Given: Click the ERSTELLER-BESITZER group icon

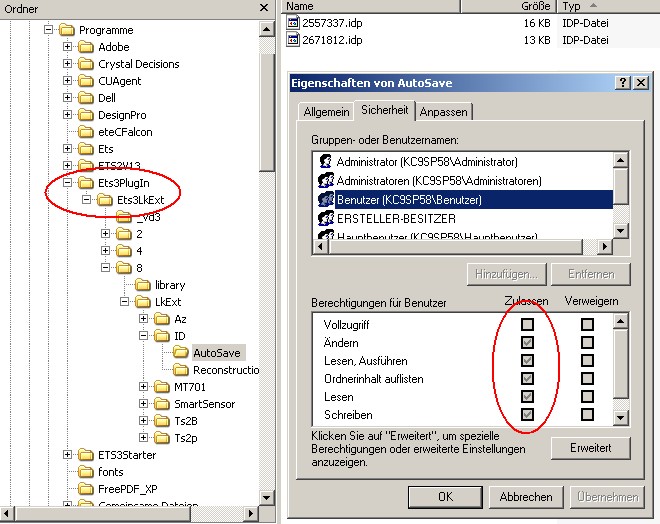Looking at the screenshot, I should coord(324,217).
